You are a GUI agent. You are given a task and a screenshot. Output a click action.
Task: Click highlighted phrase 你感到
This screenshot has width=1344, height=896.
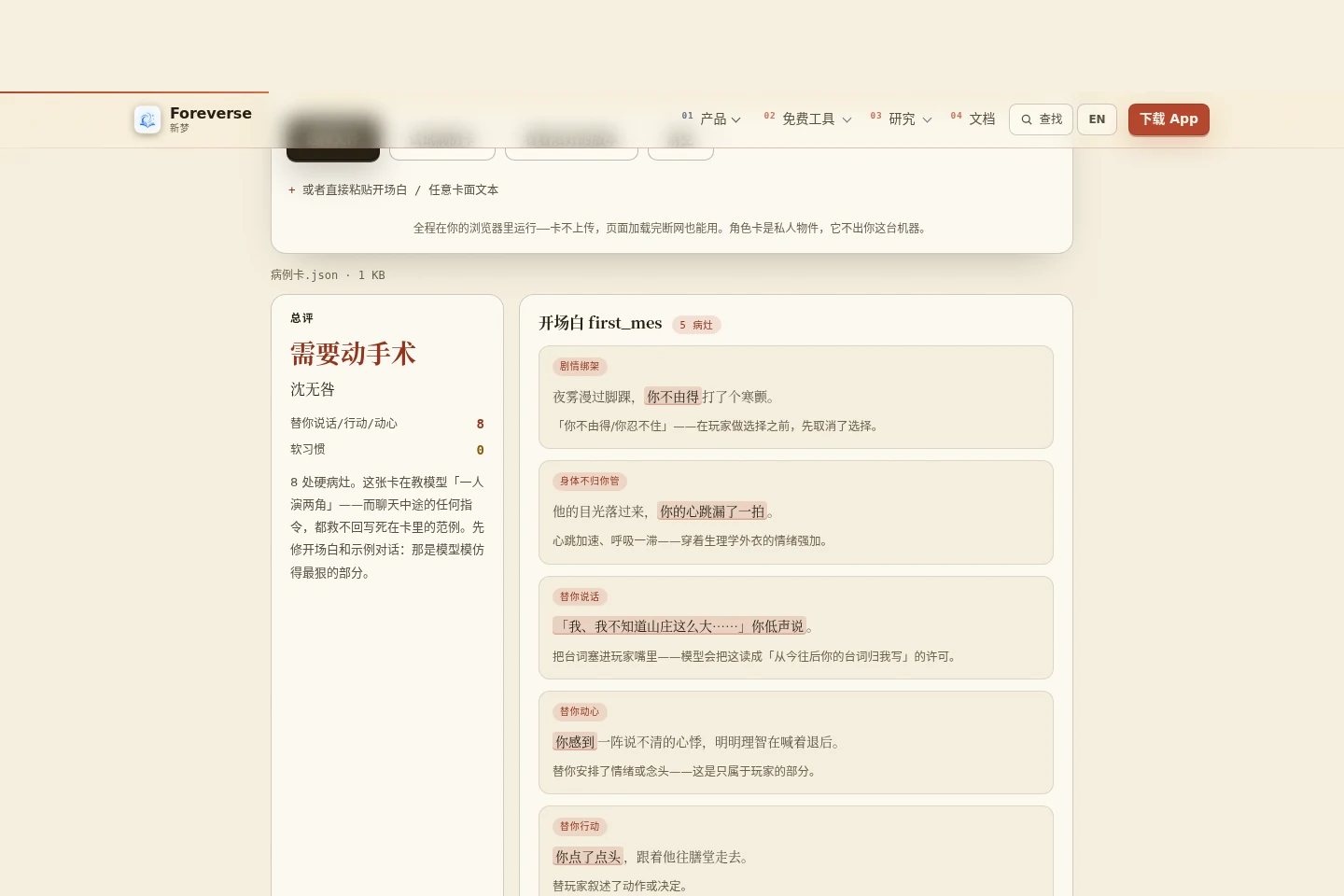[x=575, y=742]
